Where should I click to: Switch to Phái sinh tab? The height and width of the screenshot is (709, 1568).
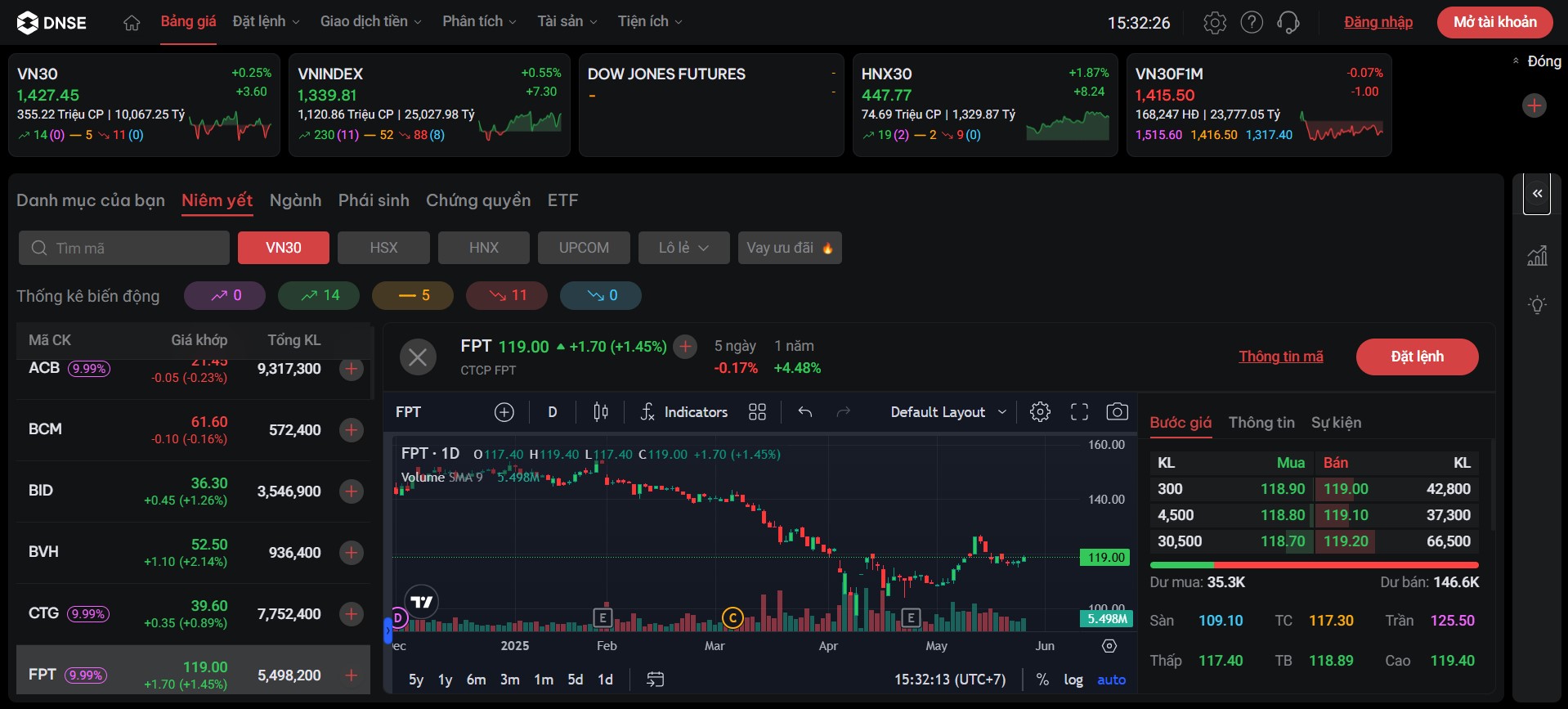click(374, 200)
